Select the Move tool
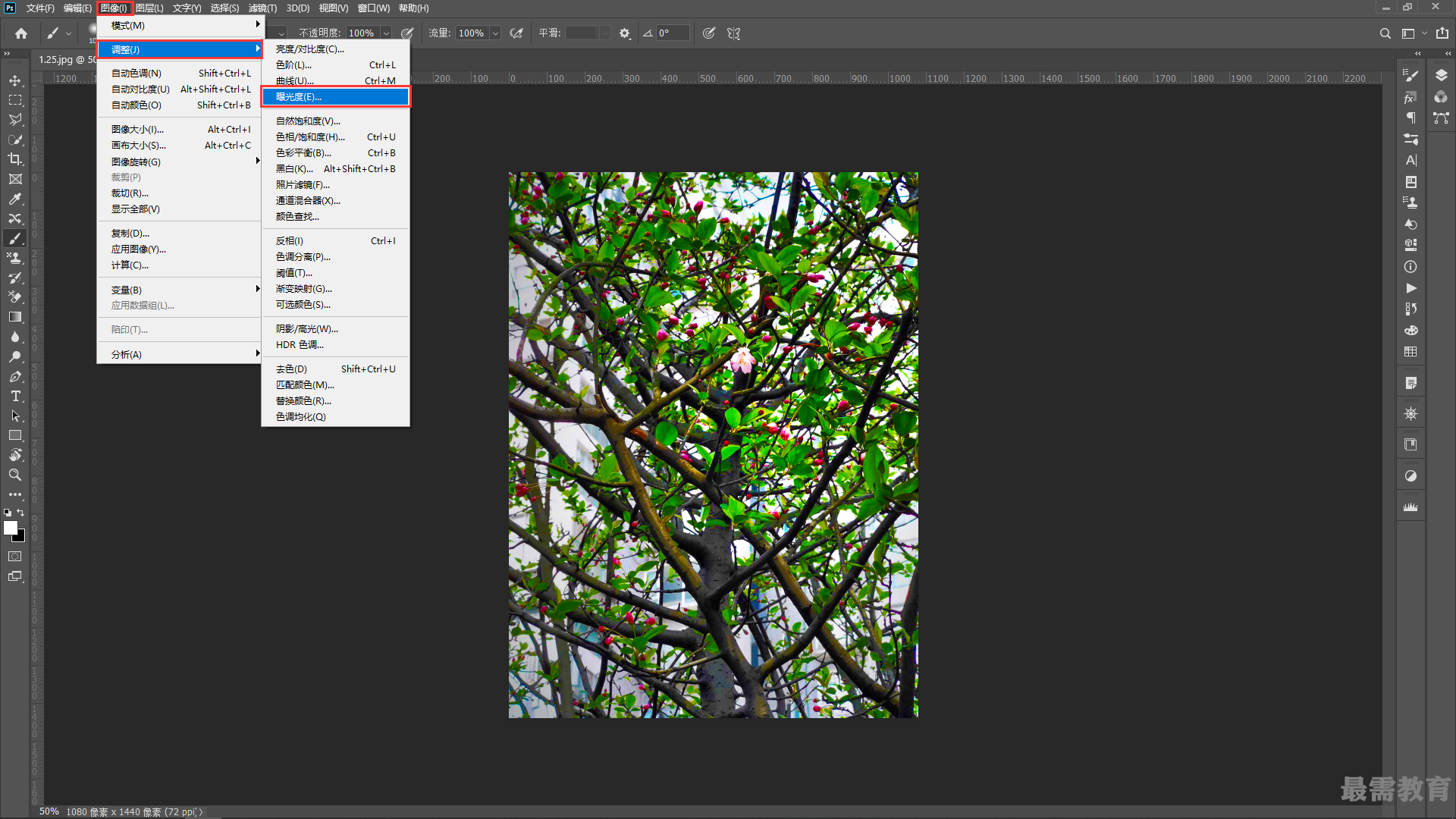 15,80
